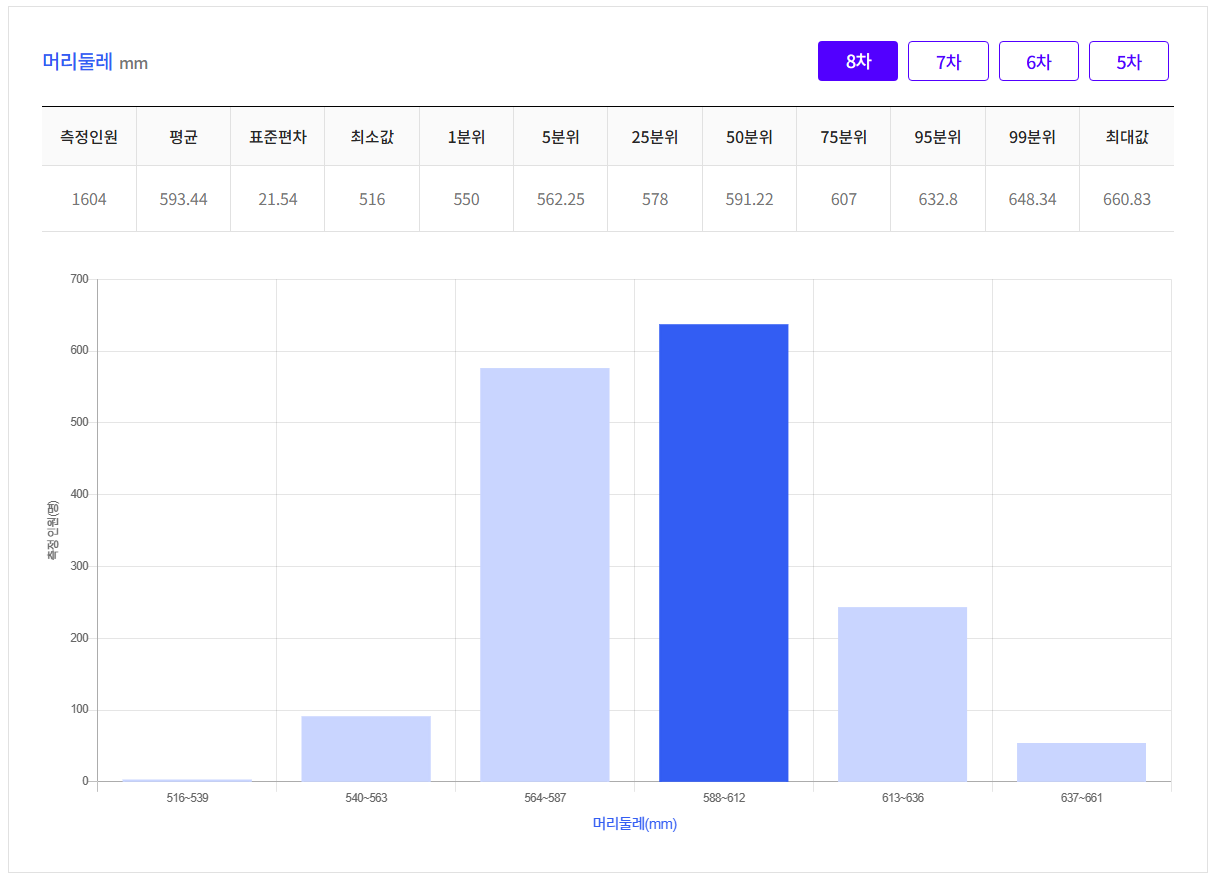Select the 578 value cell
Image resolution: width=1219 pixels, height=882 pixels.
pyautogui.click(x=655, y=199)
